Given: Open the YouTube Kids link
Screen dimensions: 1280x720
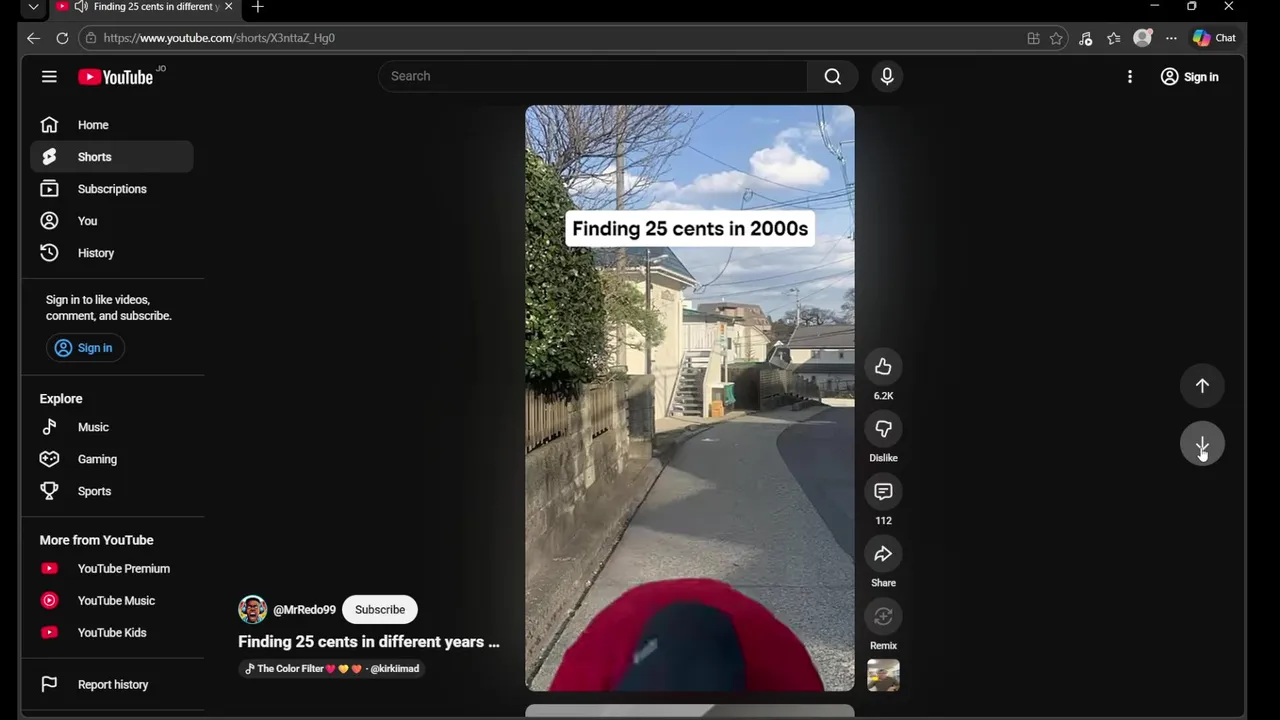Looking at the screenshot, I should click(x=112, y=633).
